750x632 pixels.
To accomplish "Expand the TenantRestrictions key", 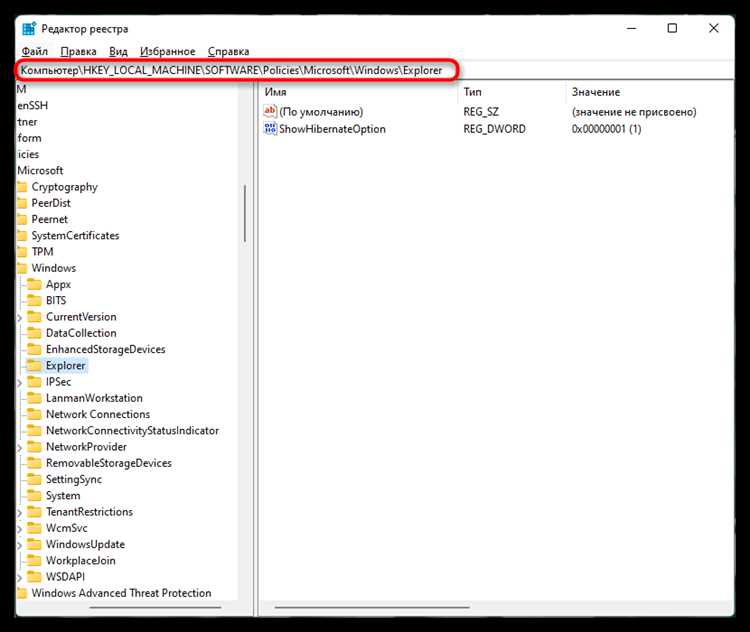I will (x=20, y=513).
